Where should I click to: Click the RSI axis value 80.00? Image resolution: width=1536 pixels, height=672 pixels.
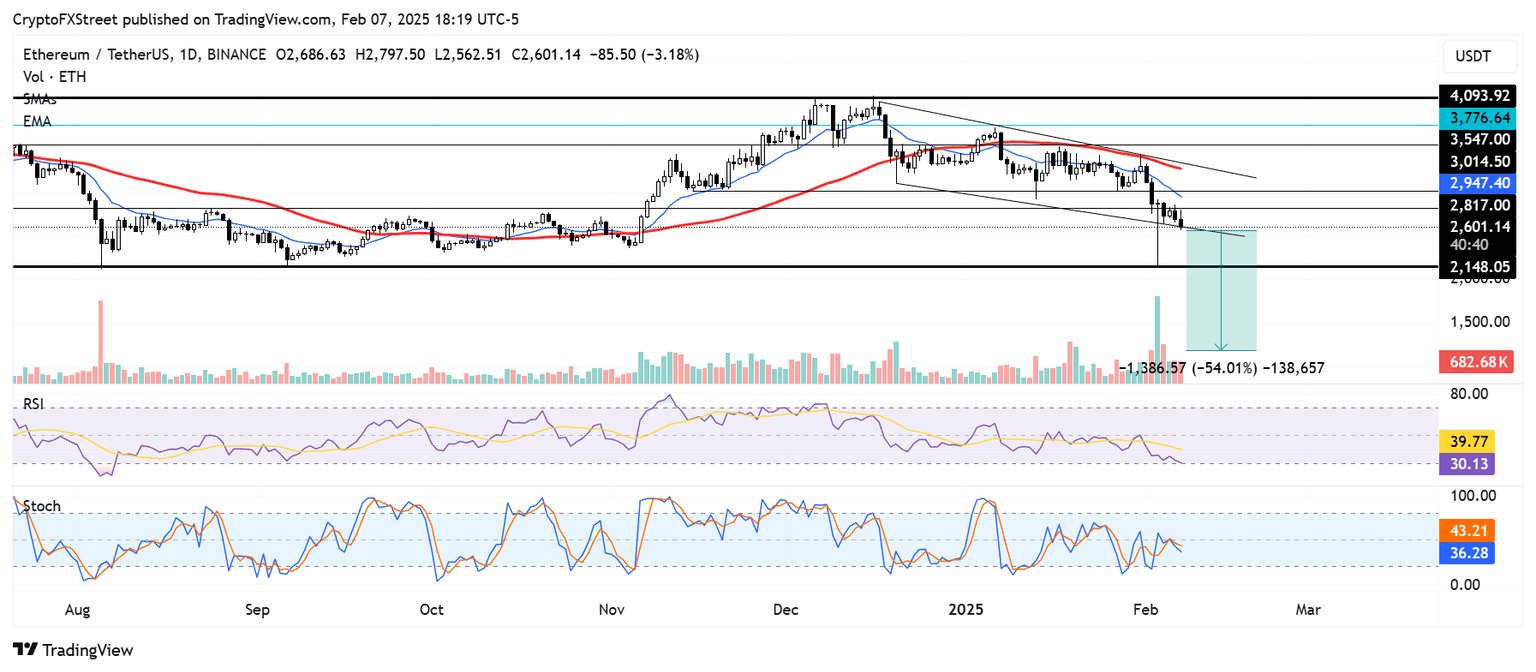point(1468,394)
